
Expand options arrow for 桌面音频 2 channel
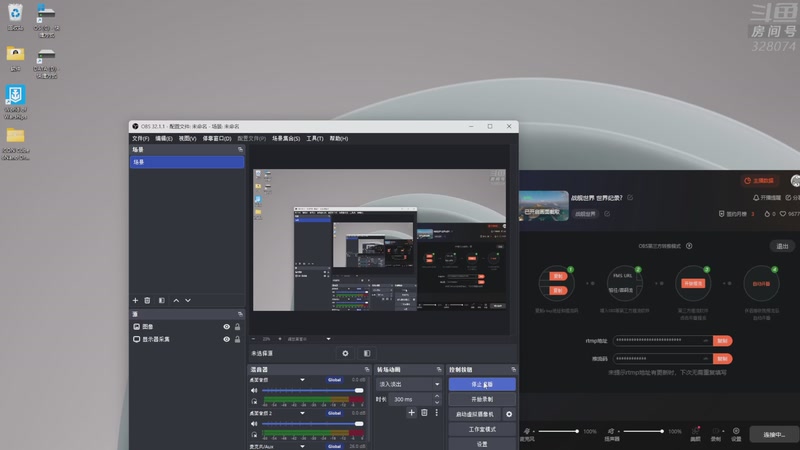coord(303,413)
